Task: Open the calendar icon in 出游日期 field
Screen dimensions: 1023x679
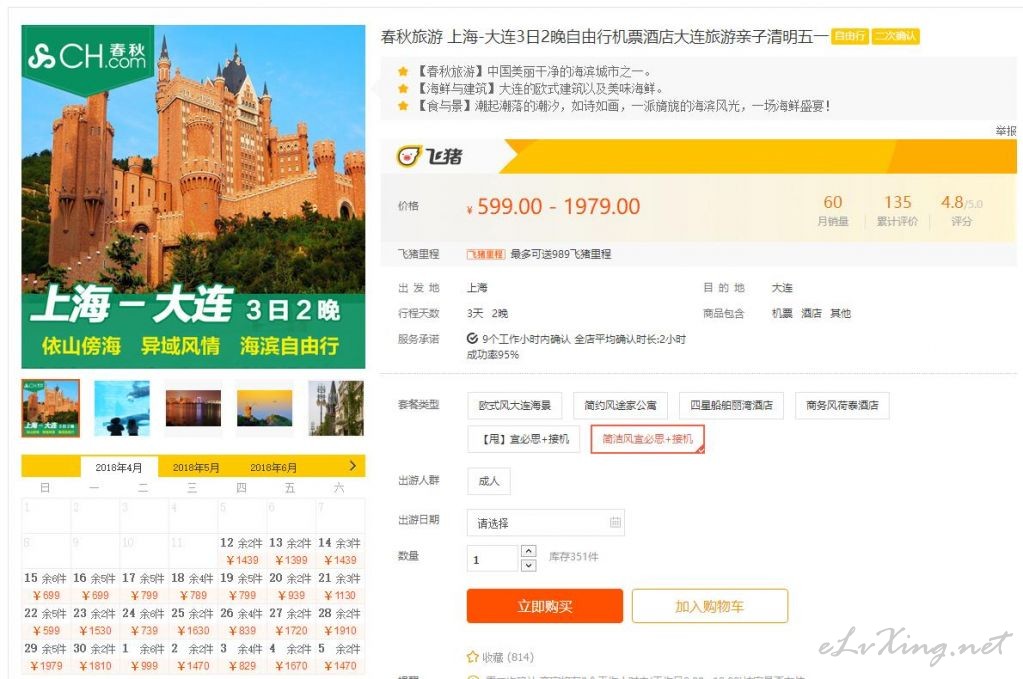Action: tap(615, 522)
